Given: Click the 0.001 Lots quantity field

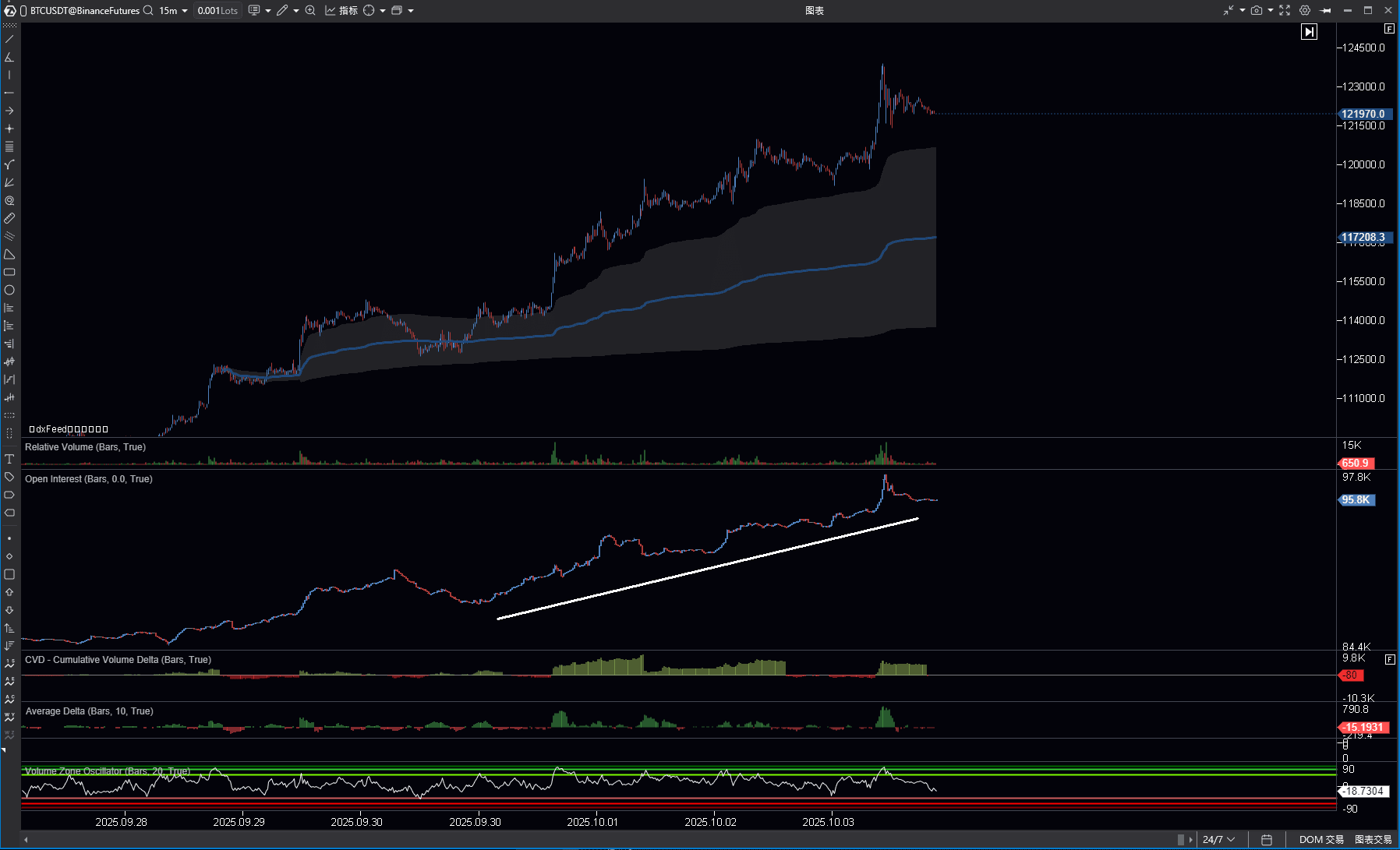Looking at the screenshot, I should pyautogui.click(x=217, y=10).
